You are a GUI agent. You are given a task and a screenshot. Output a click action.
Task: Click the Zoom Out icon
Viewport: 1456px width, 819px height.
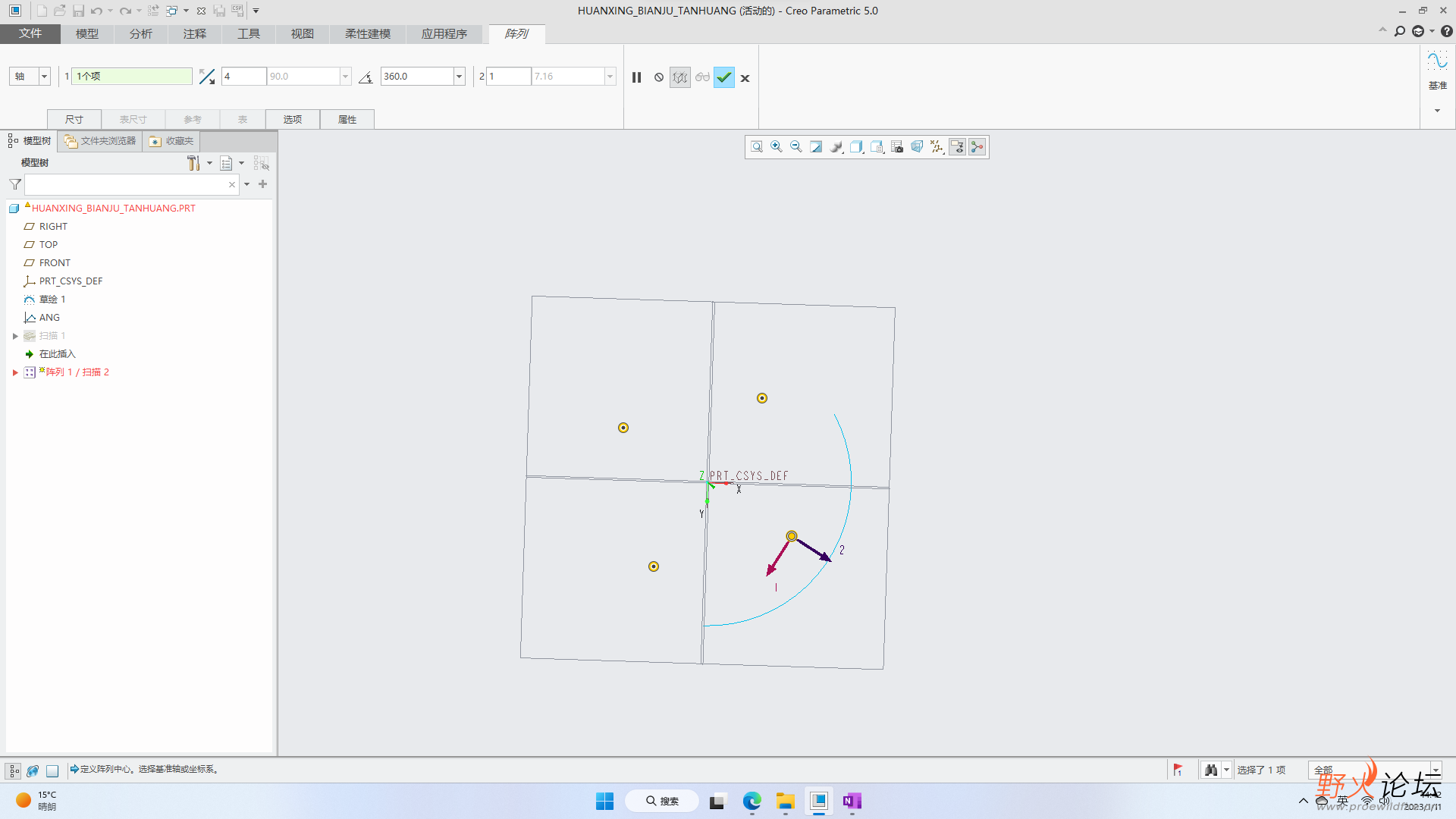(x=795, y=147)
